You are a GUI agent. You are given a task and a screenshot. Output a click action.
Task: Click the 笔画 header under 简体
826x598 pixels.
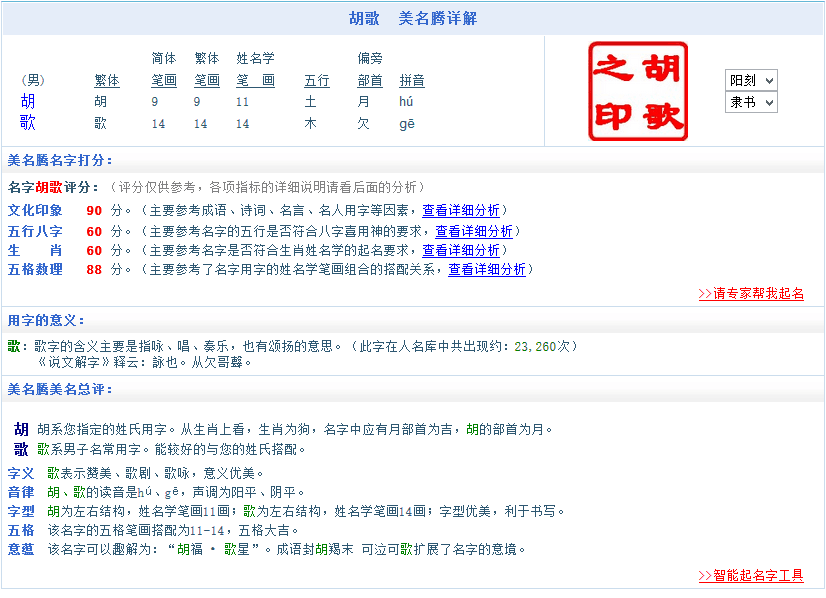(x=164, y=81)
